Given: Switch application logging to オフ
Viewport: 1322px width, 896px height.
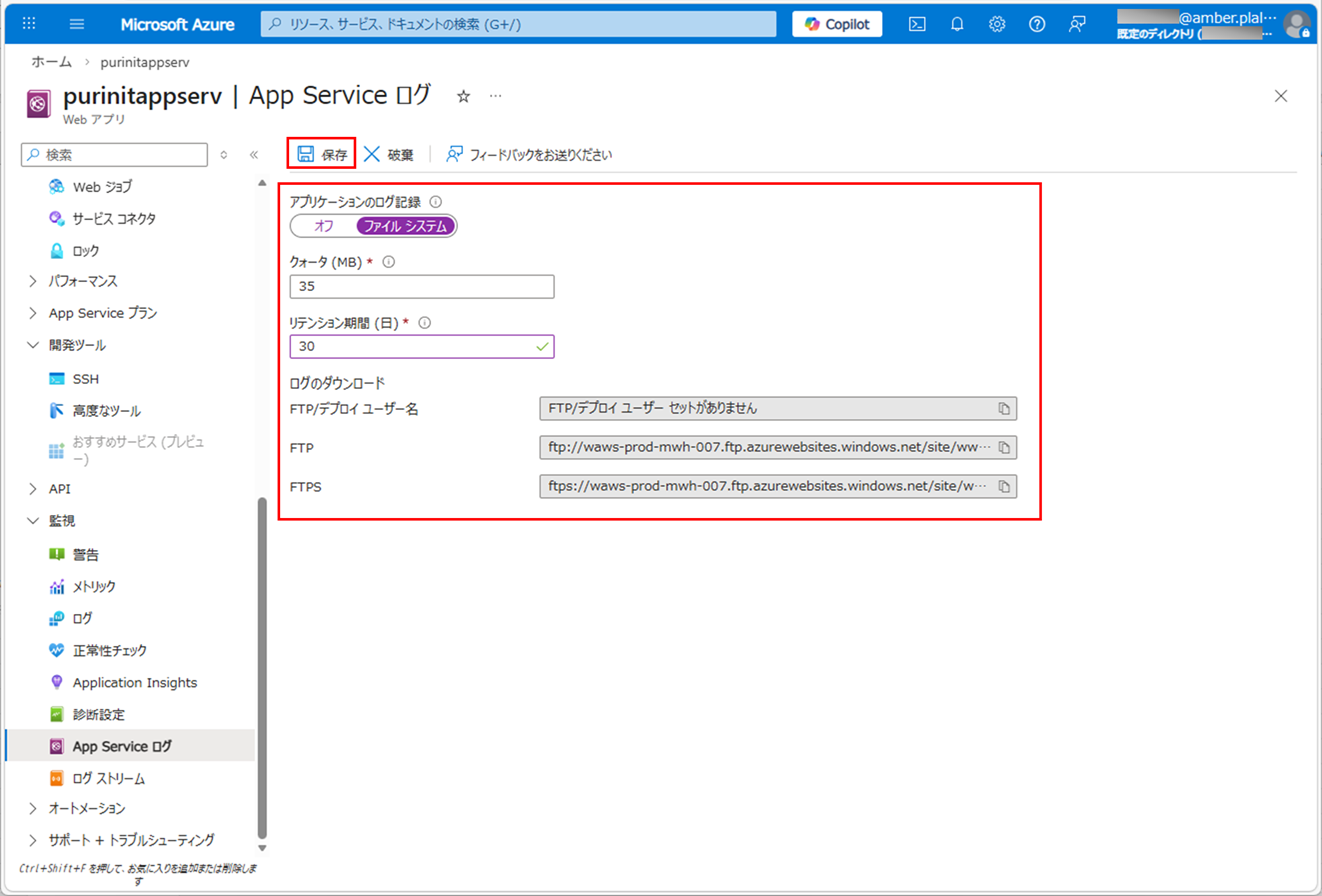Looking at the screenshot, I should [324, 226].
